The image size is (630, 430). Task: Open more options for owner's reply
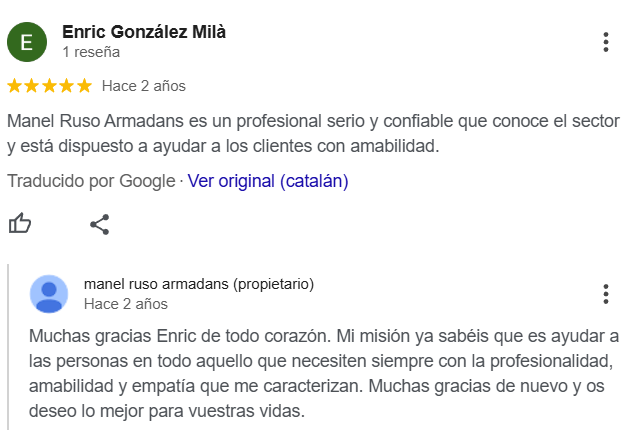click(606, 294)
